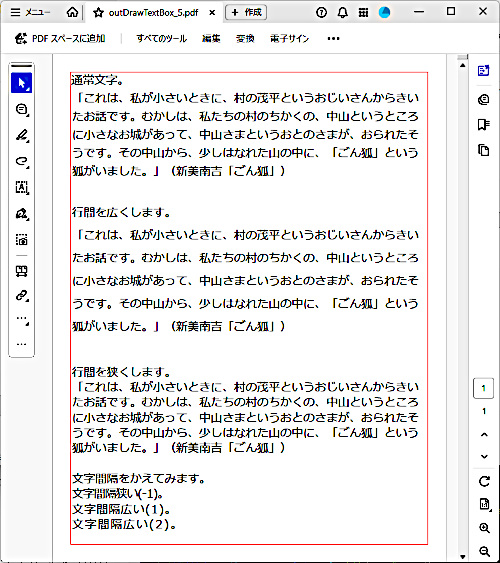
Task: Click the text 文字間隔をかえてみます。
Action: click(139, 478)
